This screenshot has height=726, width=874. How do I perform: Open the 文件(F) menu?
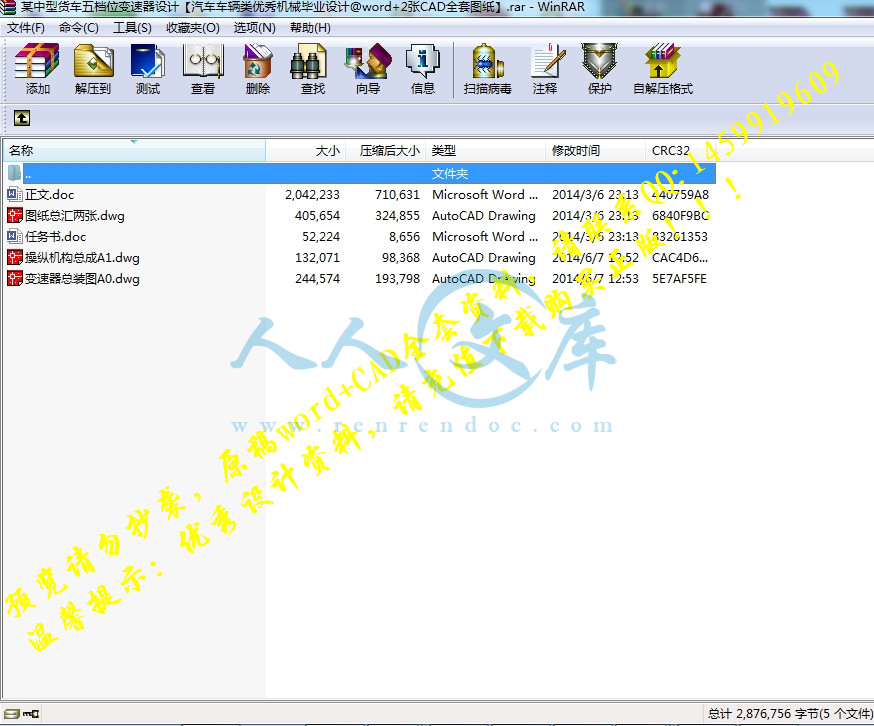click(26, 28)
